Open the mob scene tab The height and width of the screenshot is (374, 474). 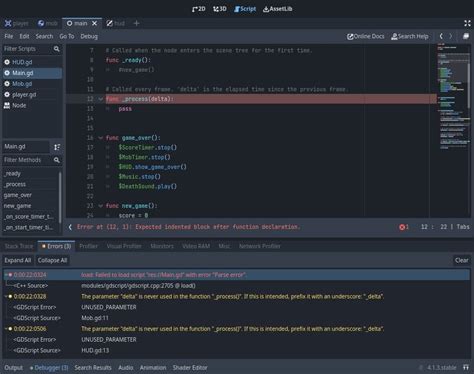pyautogui.click(x=48, y=23)
